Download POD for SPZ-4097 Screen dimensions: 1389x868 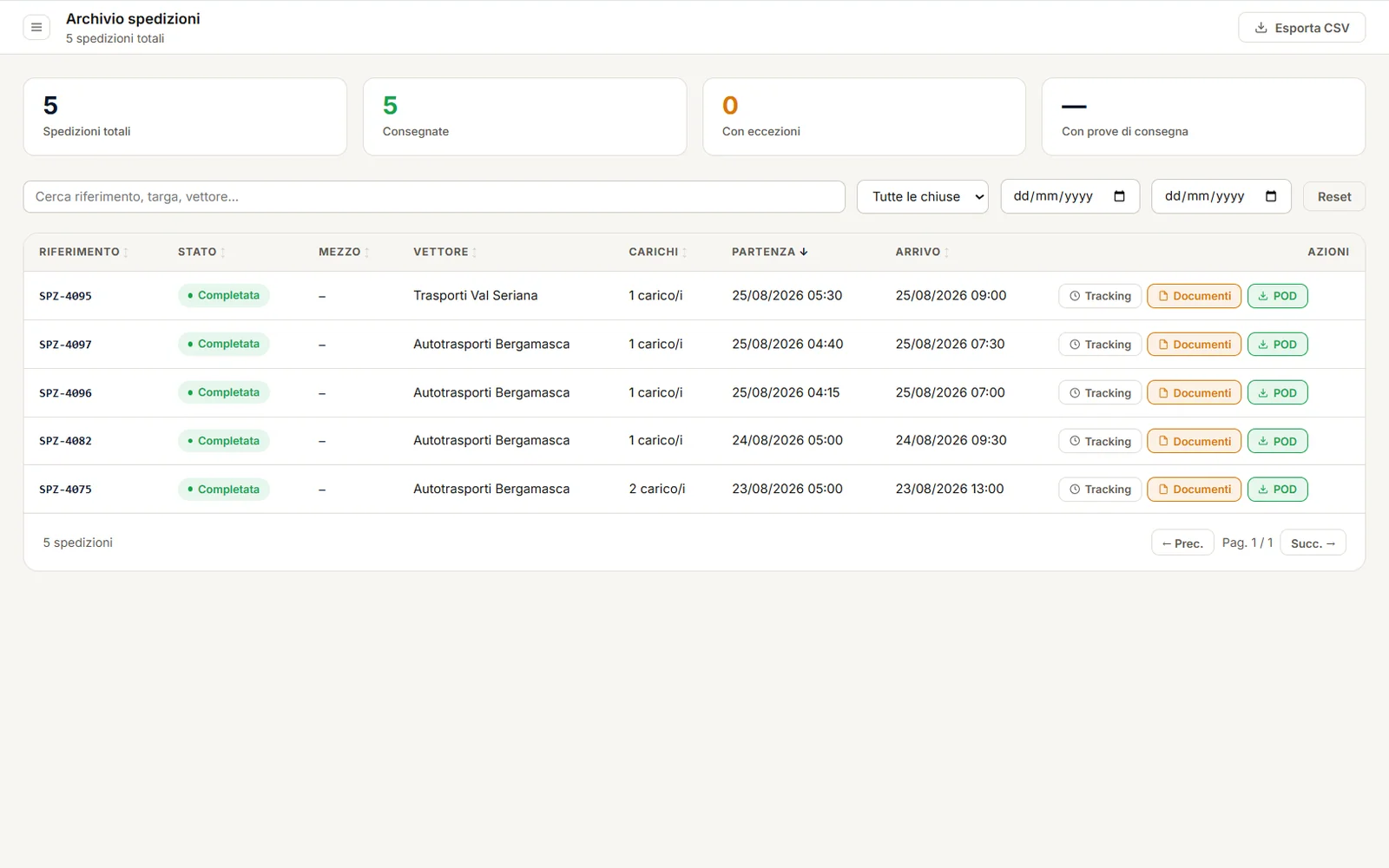pos(1278,345)
